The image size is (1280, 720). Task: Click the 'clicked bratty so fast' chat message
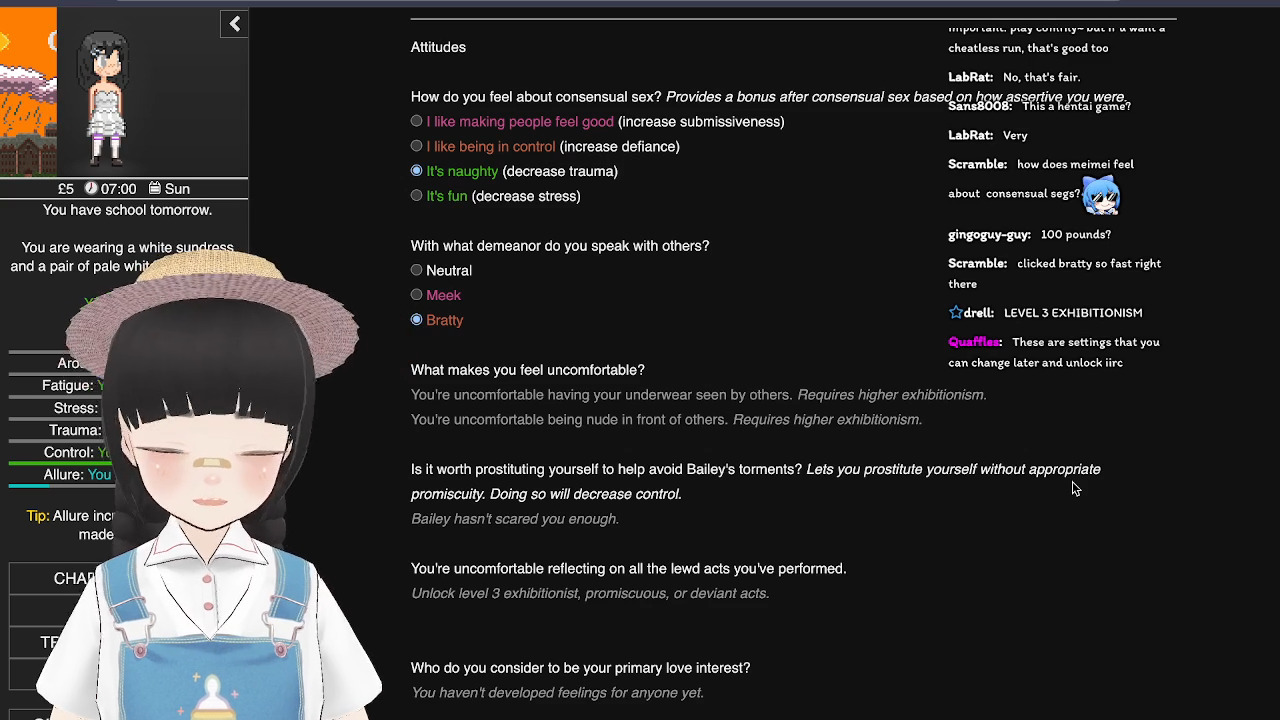pos(1055,274)
